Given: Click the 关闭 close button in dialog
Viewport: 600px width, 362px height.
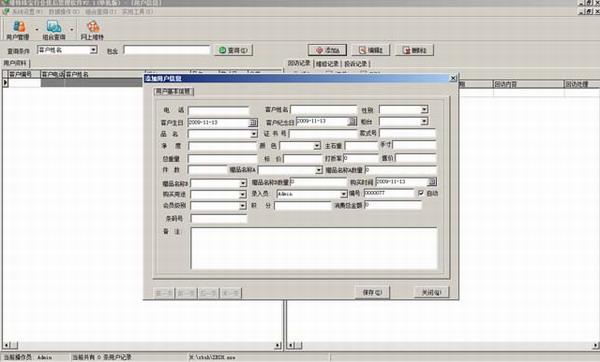Looking at the screenshot, I should pos(431,292).
